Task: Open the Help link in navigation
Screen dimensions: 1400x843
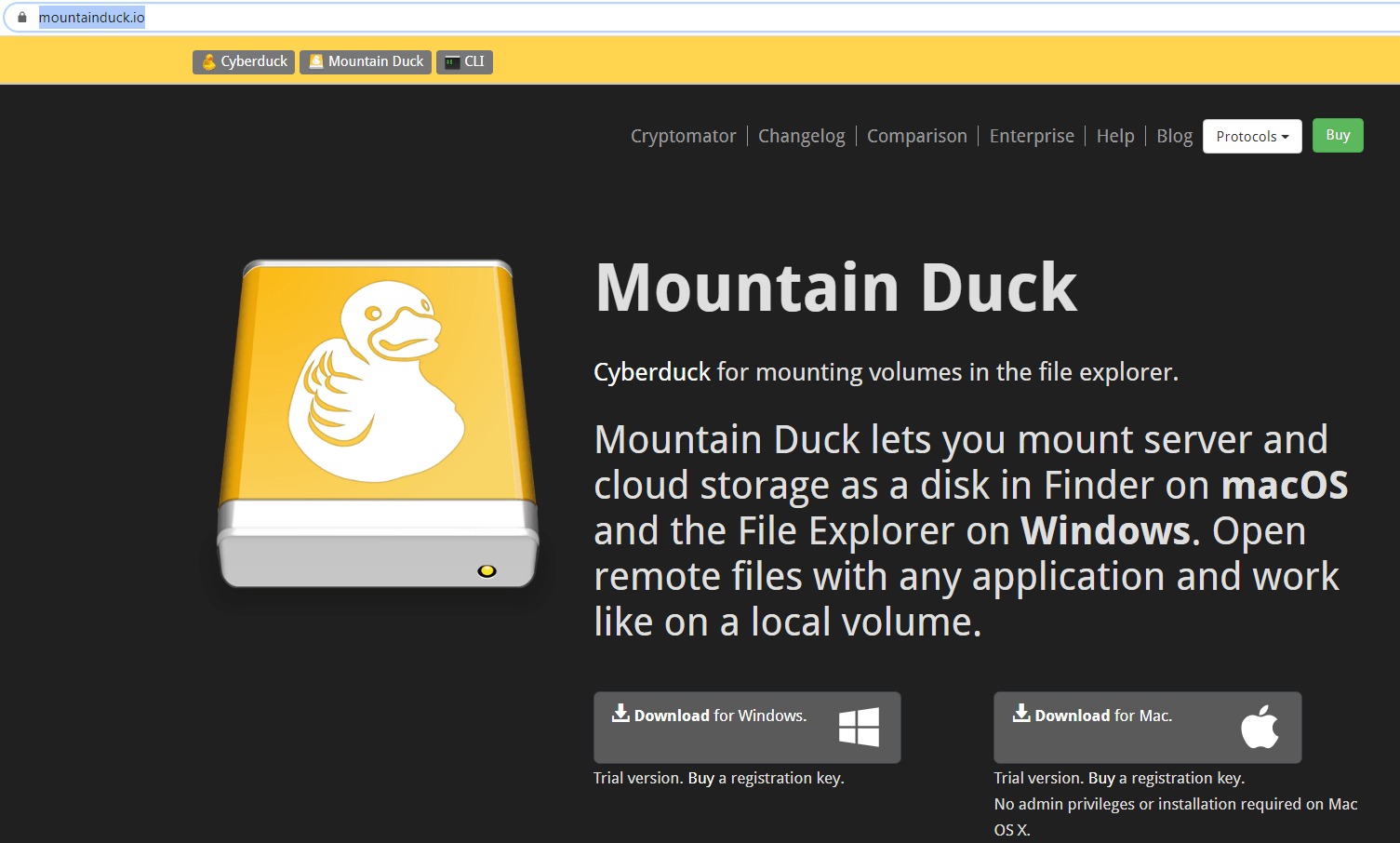Action: (1115, 136)
